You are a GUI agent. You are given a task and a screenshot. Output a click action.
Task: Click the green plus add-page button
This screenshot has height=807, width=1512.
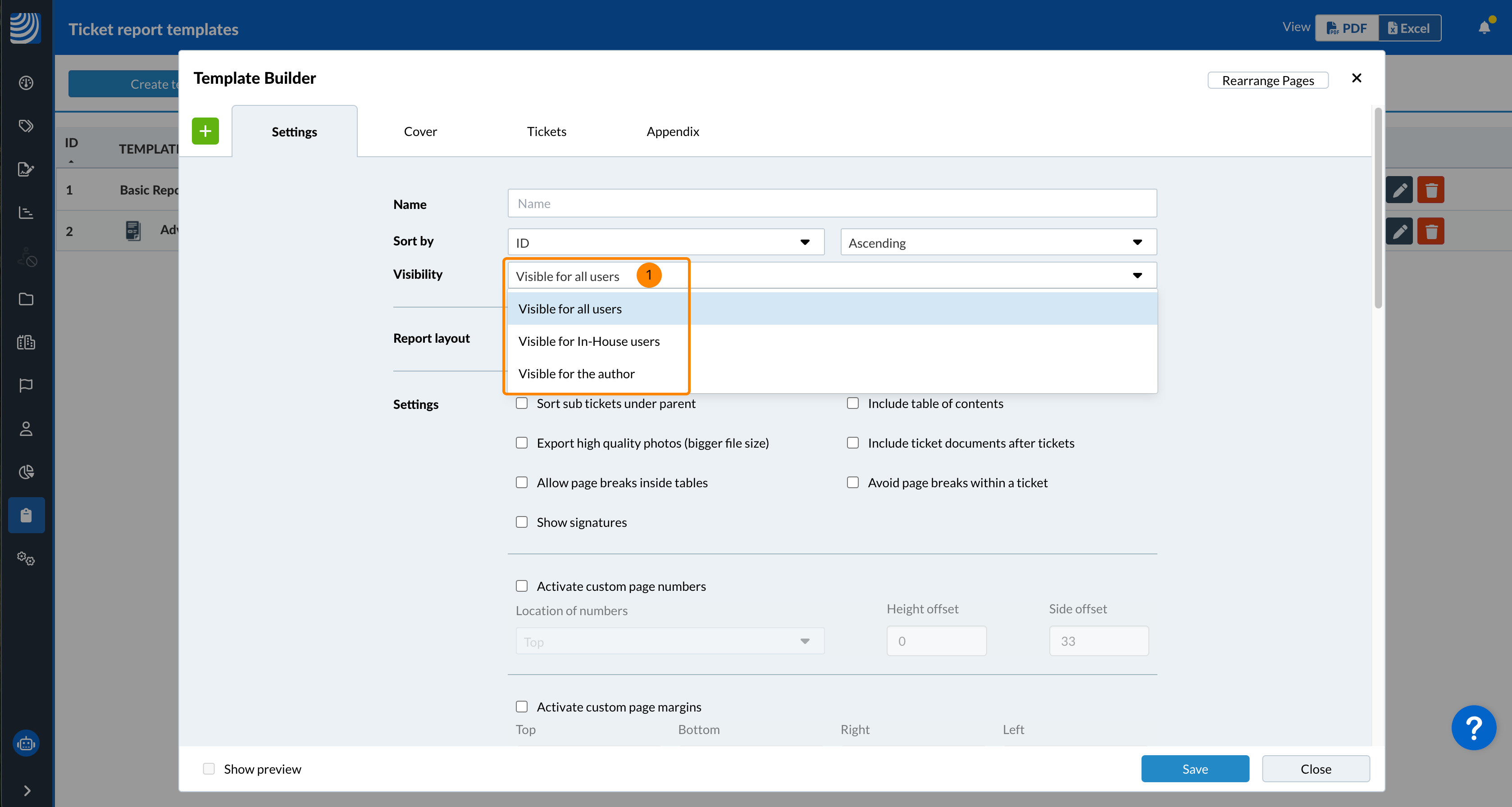click(205, 131)
